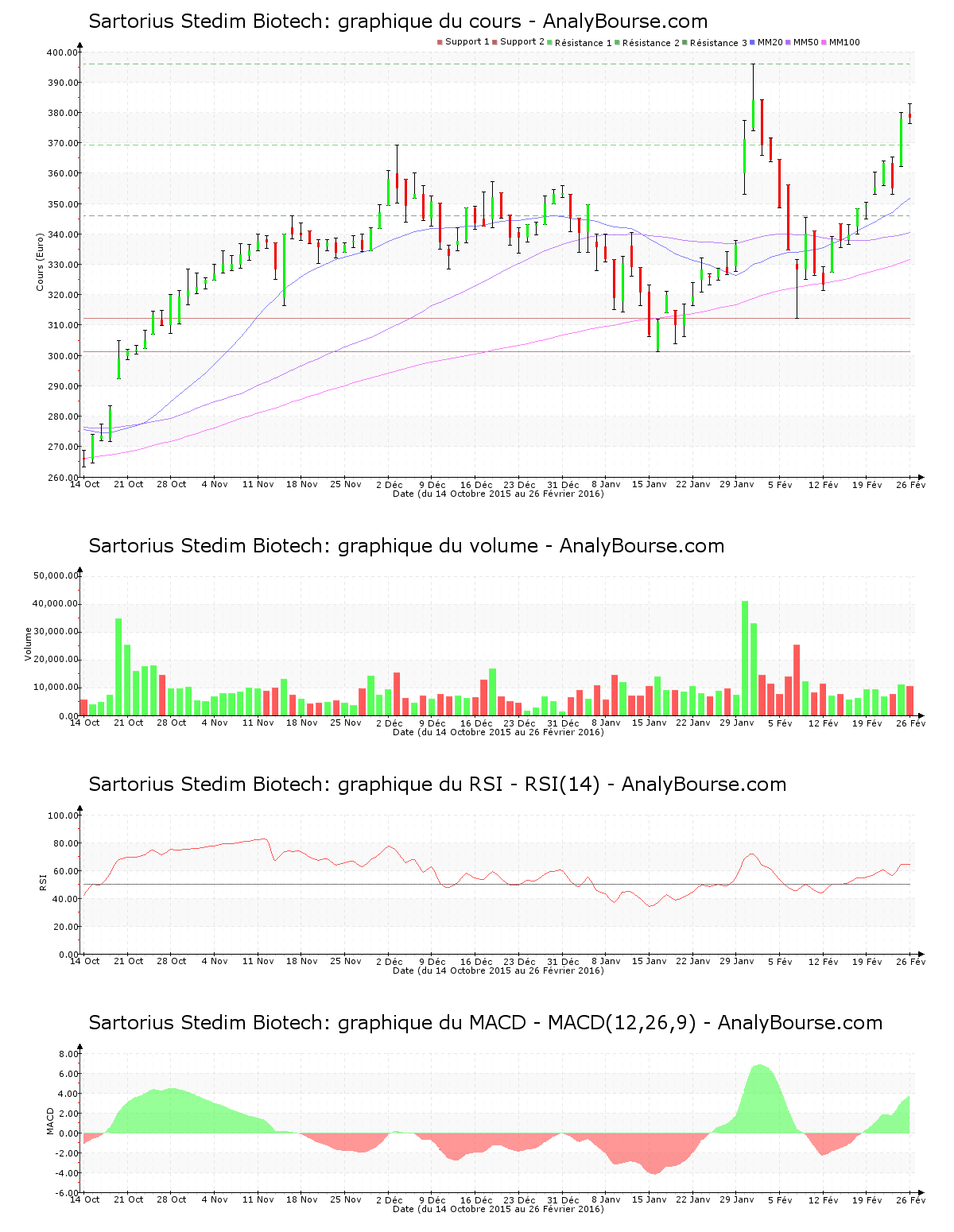
Task: Click the 10,000.00 value on volume axis
Action: click(55, 688)
